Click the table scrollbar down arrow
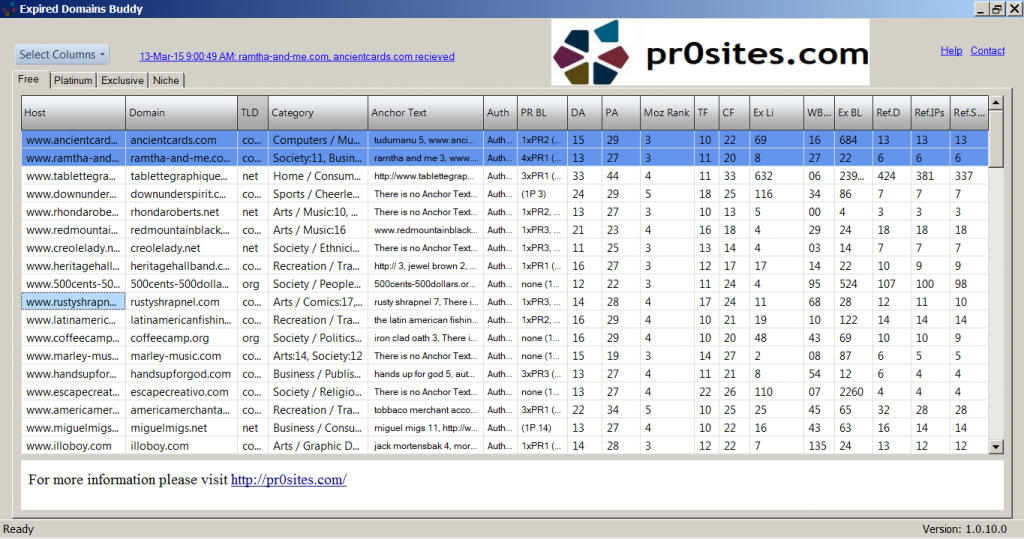Screen dimensions: 1024x539 point(996,447)
